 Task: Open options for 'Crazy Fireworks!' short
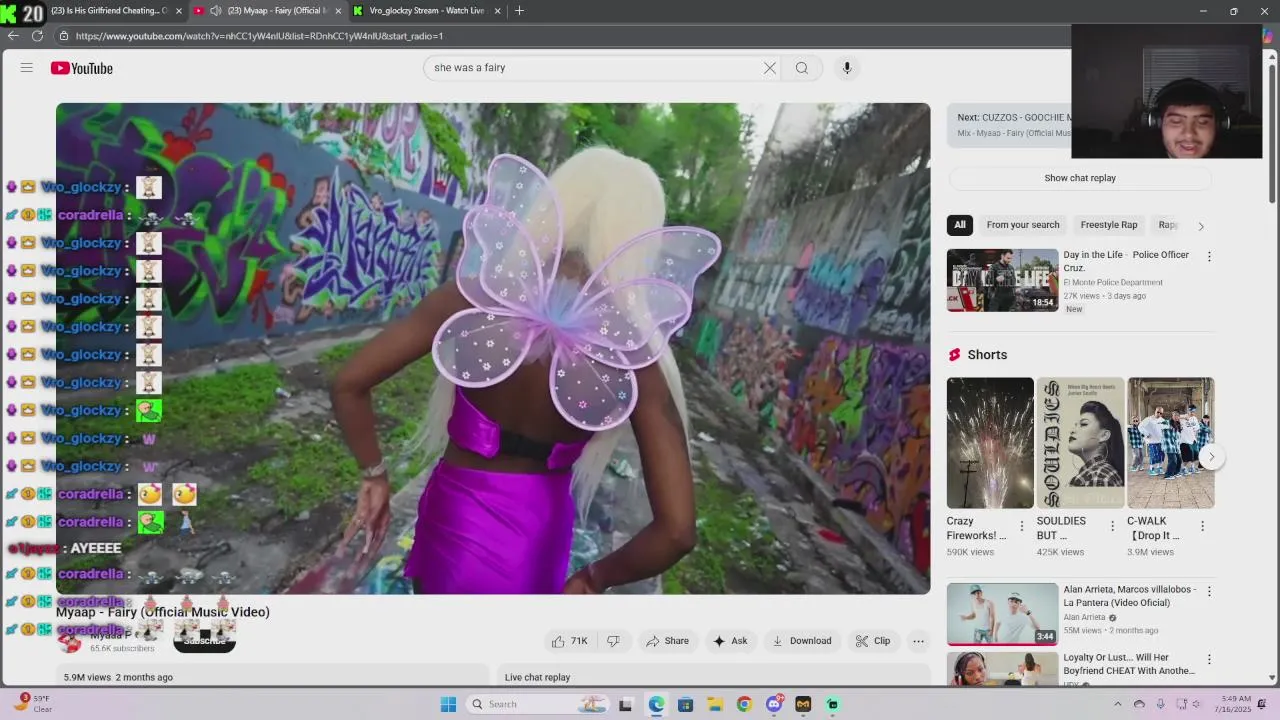[x=1021, y=526]
